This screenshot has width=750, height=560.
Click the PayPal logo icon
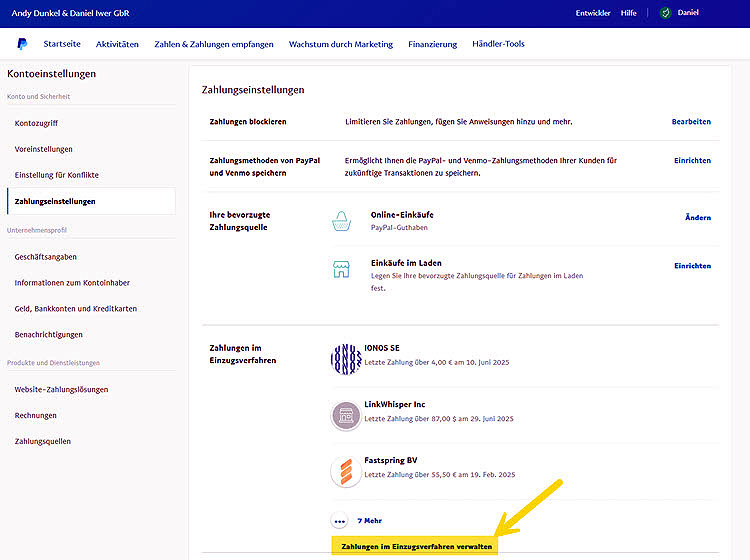click(22, 44)
